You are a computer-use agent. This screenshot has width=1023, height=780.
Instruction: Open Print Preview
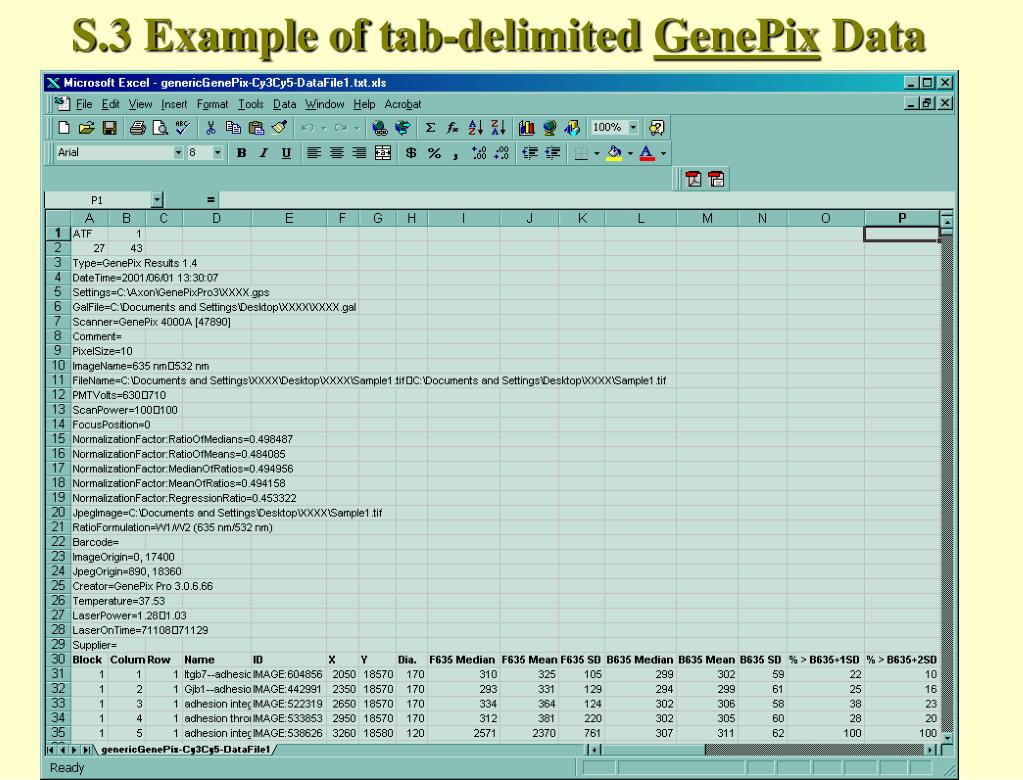click(160, 128)
